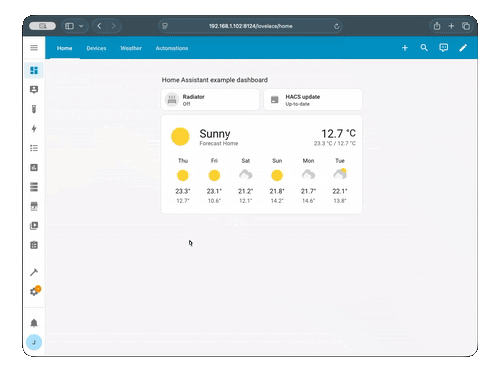Screen dimensions: 500x386
Task: Open the Energy lightning bolt icon
Action: (x=34, y=128)
